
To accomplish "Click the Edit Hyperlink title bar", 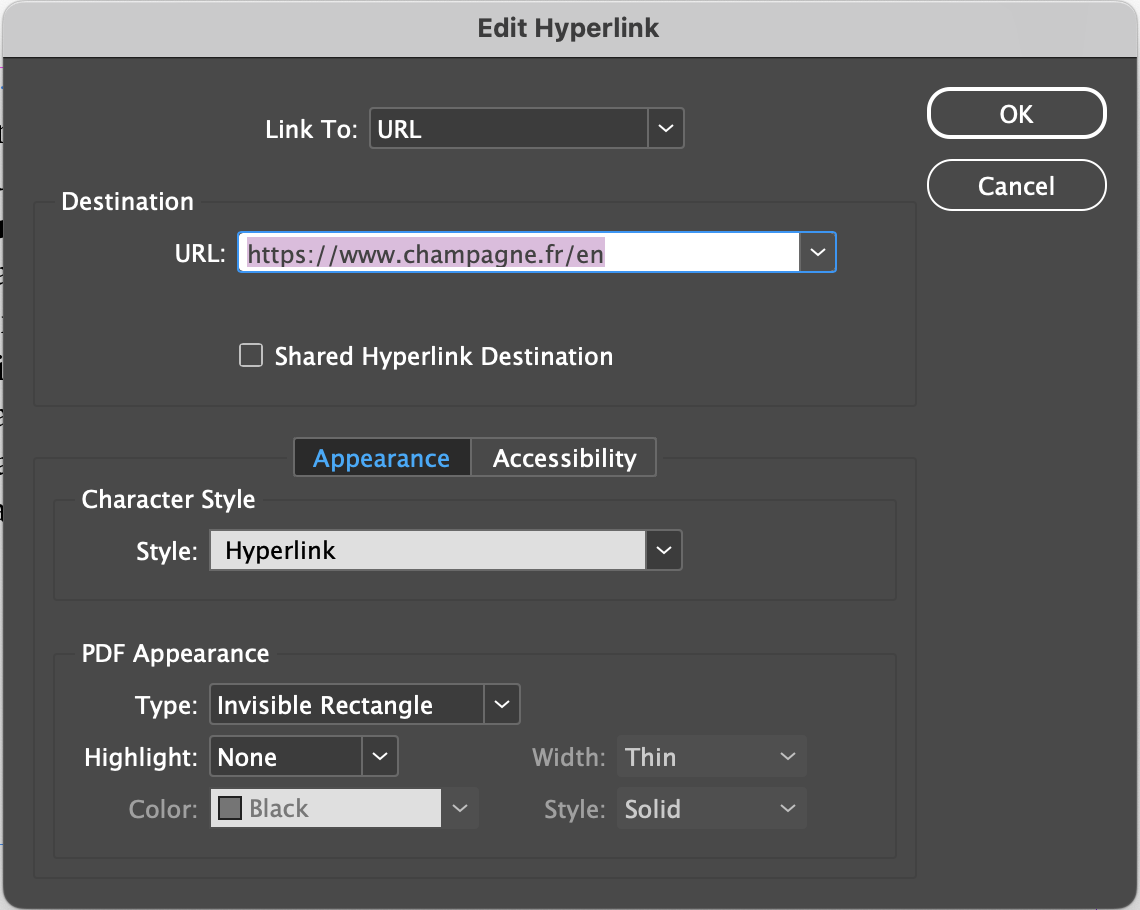I will click(x=568, y=28).
